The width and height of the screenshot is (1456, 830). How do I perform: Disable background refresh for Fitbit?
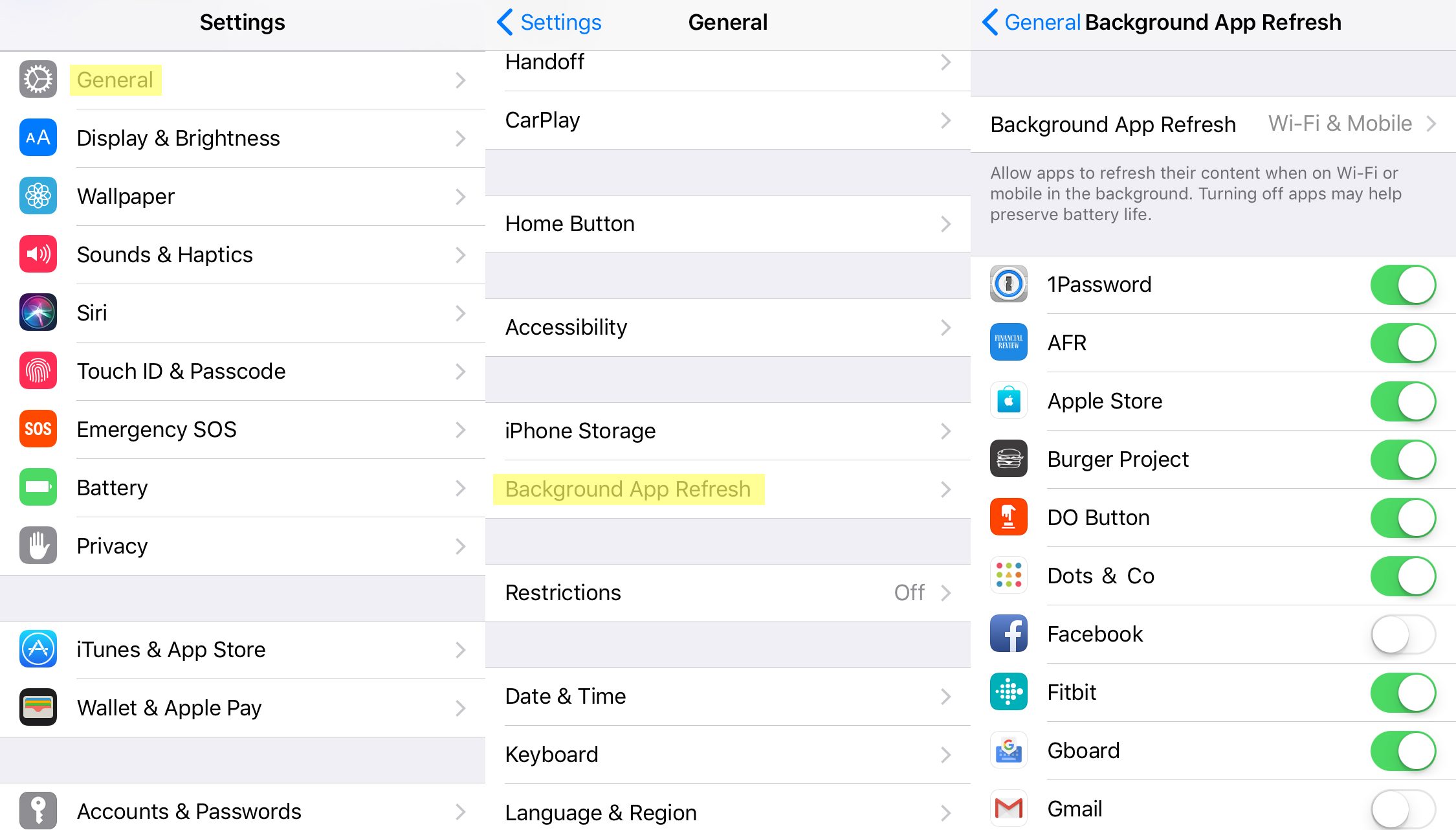point(1403,692)
